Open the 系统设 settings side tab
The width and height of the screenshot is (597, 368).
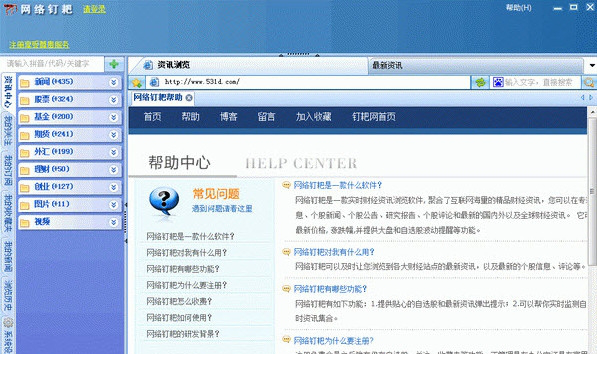[8, 336]
